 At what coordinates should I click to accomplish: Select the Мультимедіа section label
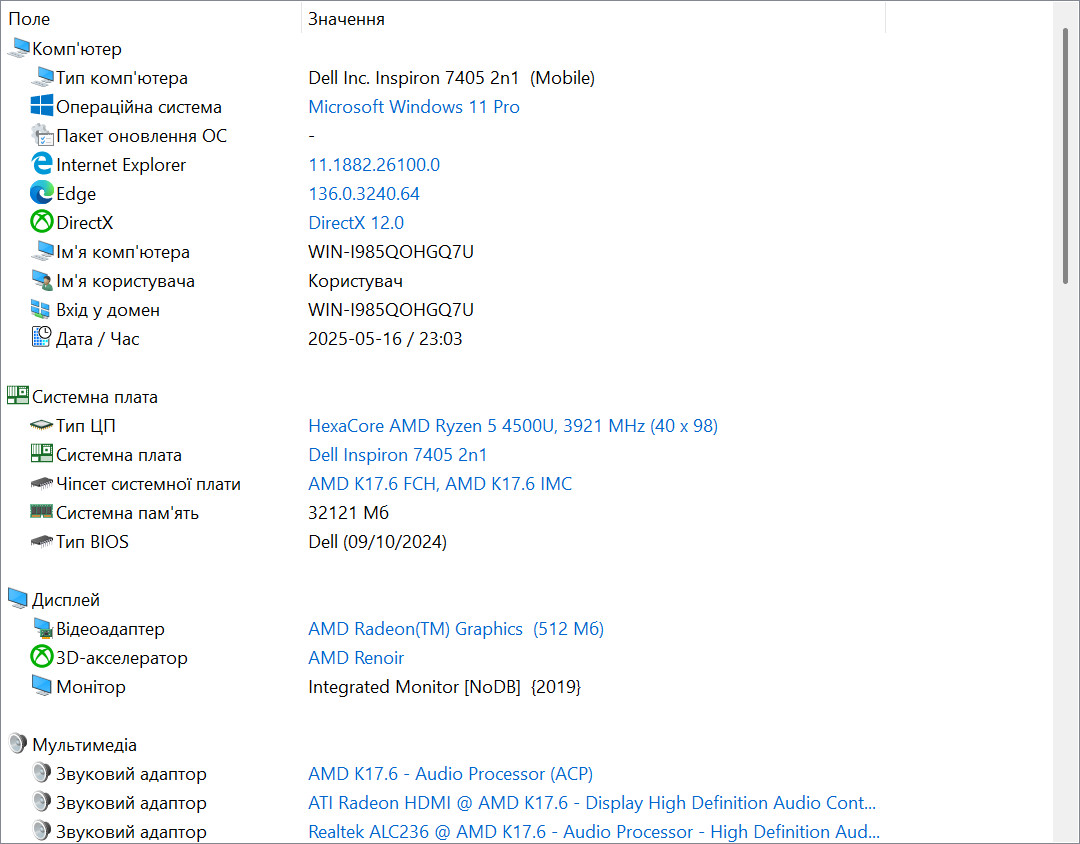pos(85,745)
